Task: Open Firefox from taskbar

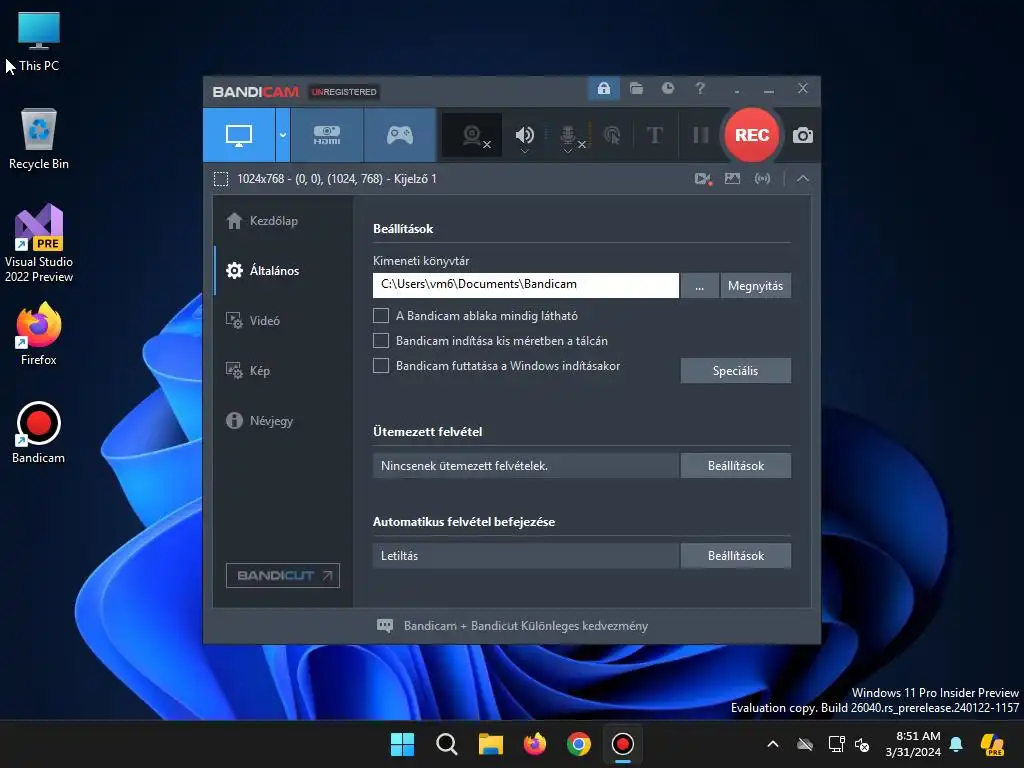Action: tap(535, 744)
